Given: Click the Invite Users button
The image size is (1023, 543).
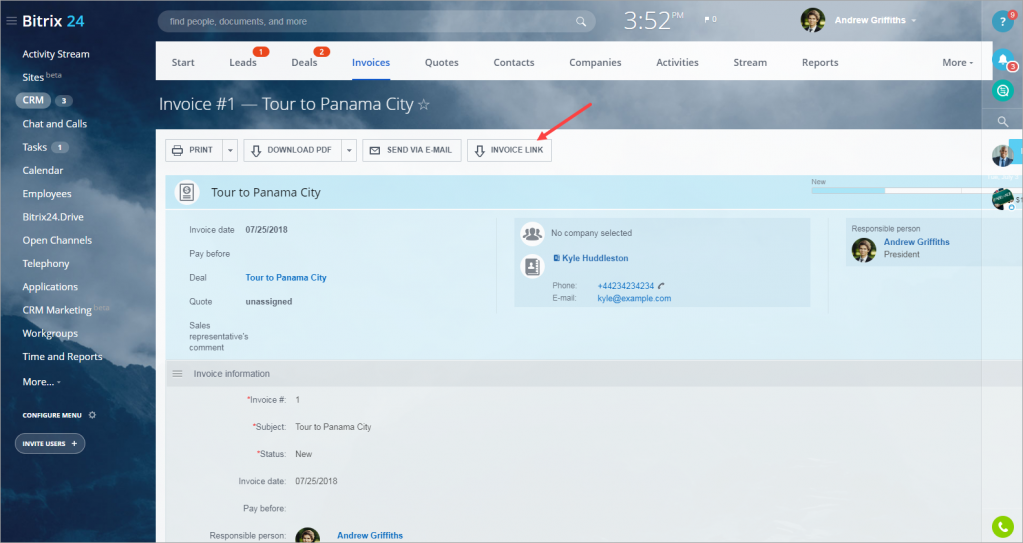Looking at the screenshot, I should pos(50,444).
